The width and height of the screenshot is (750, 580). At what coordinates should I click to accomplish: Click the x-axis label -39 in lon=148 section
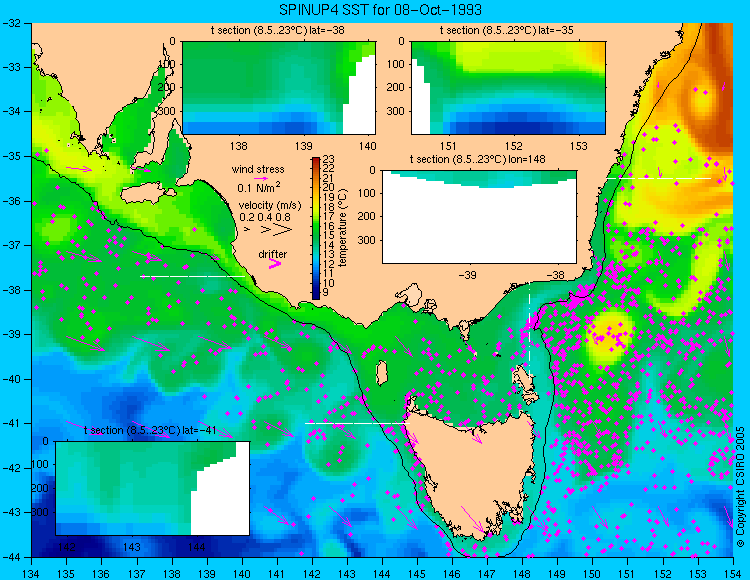click(467, 275)
